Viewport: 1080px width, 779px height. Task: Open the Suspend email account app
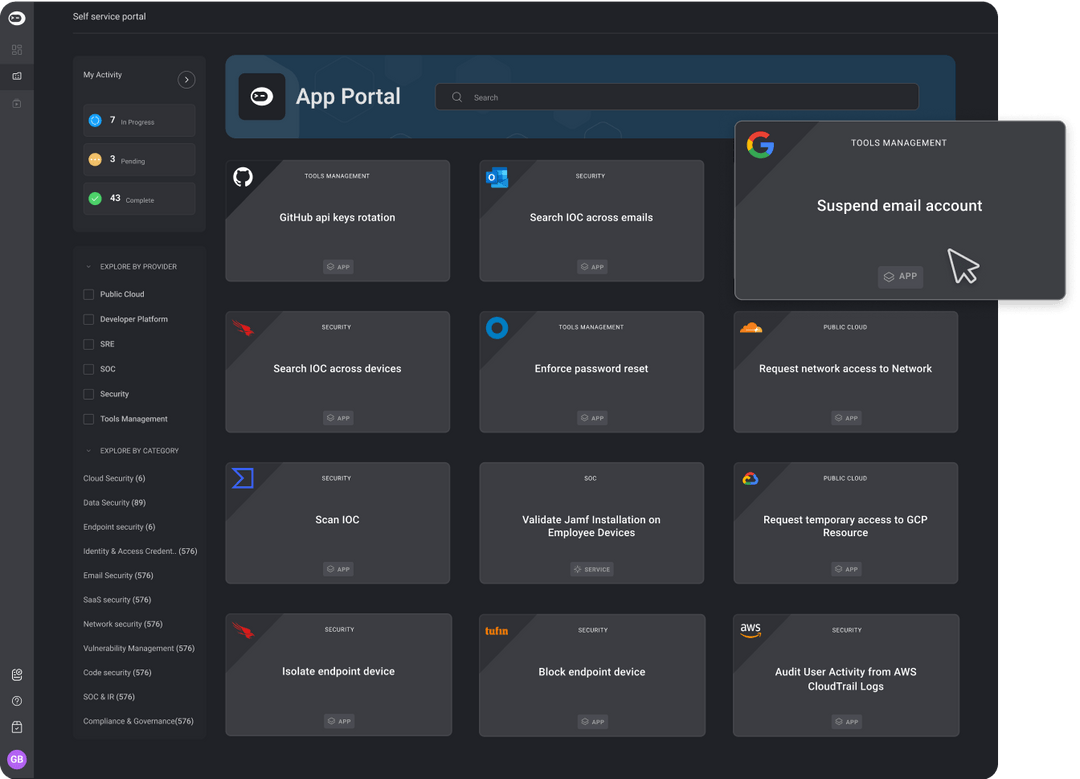pos(899,205)
